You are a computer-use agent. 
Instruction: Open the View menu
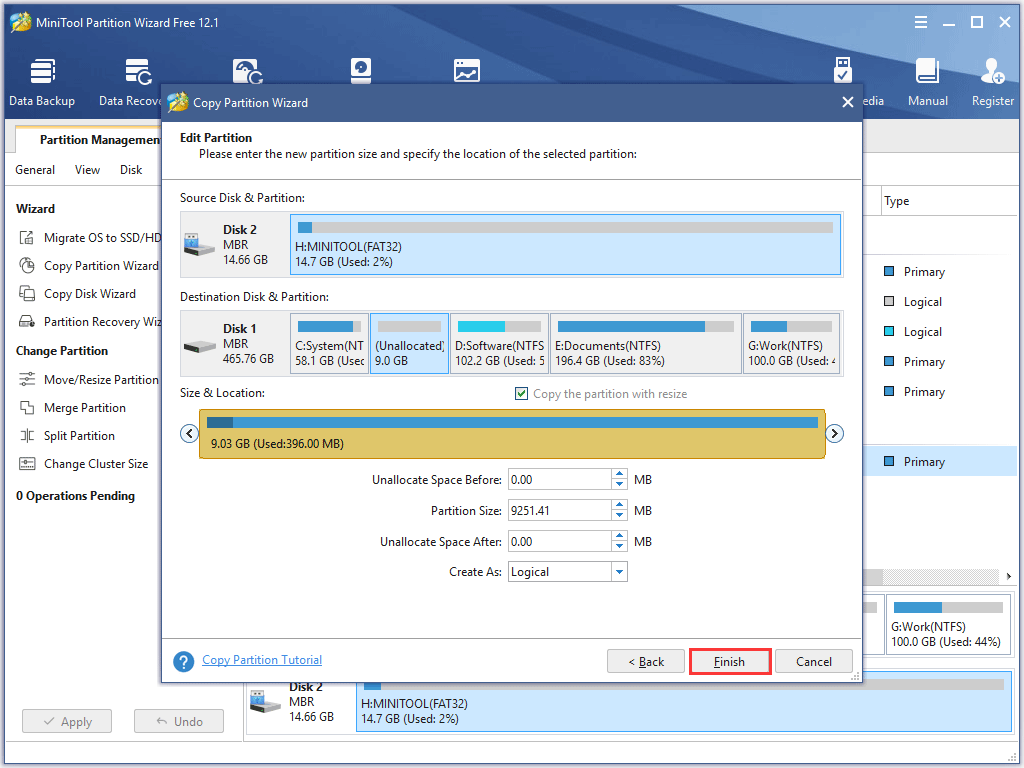[88, 170]
